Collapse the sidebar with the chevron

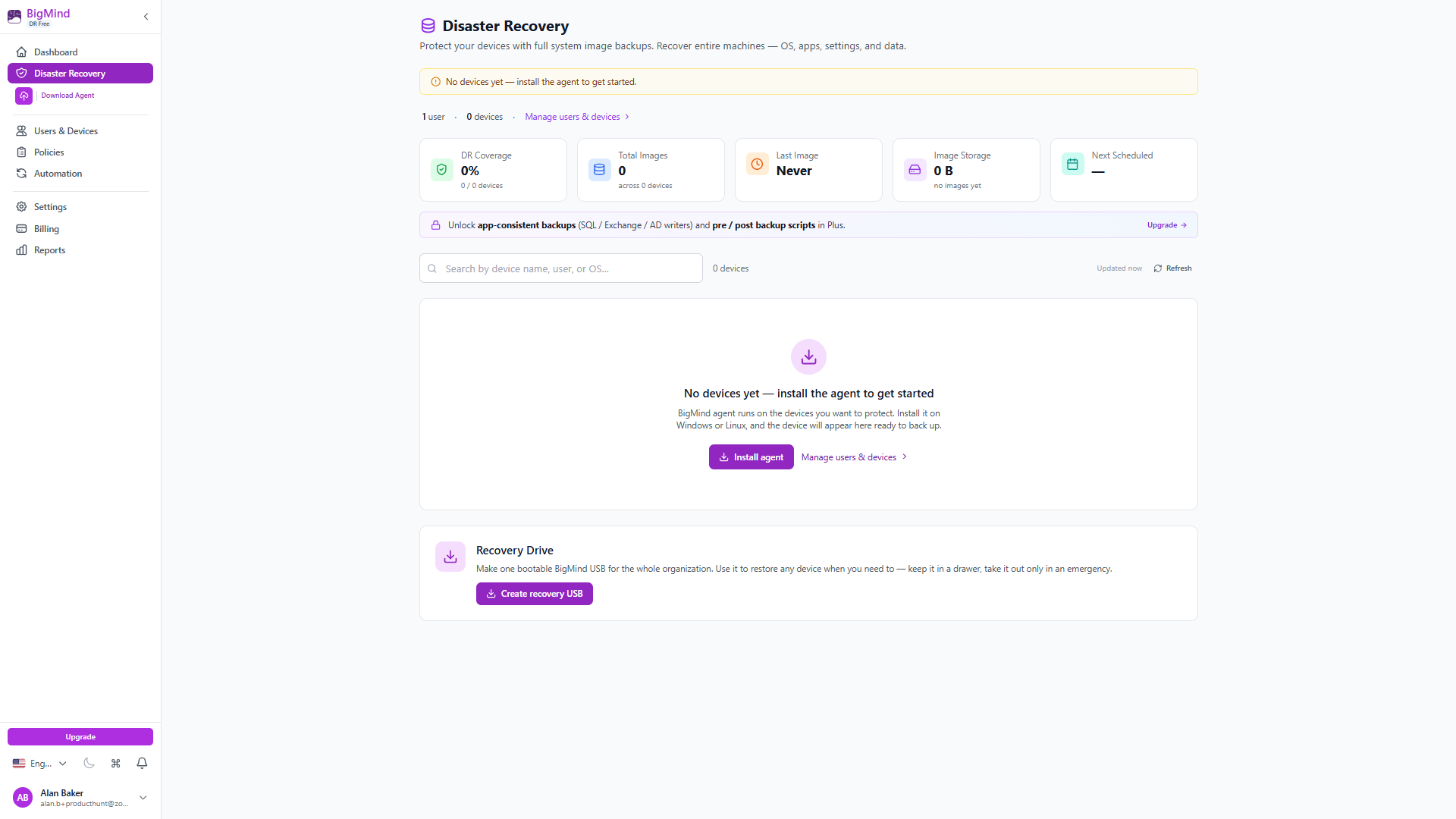click(146, 17)
